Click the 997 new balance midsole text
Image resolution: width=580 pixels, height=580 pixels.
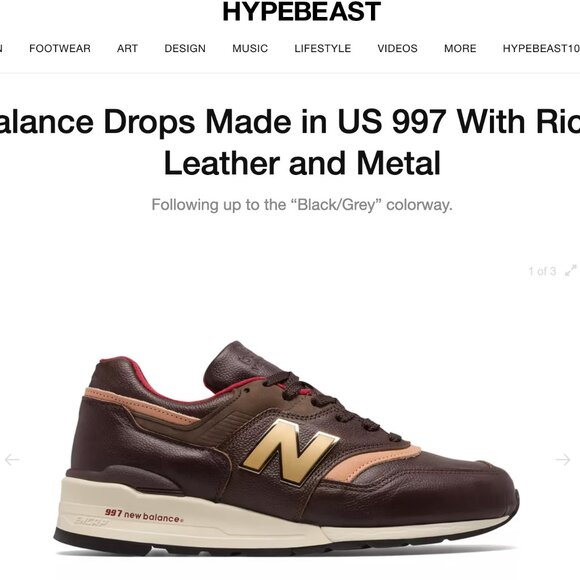[144, 515]
